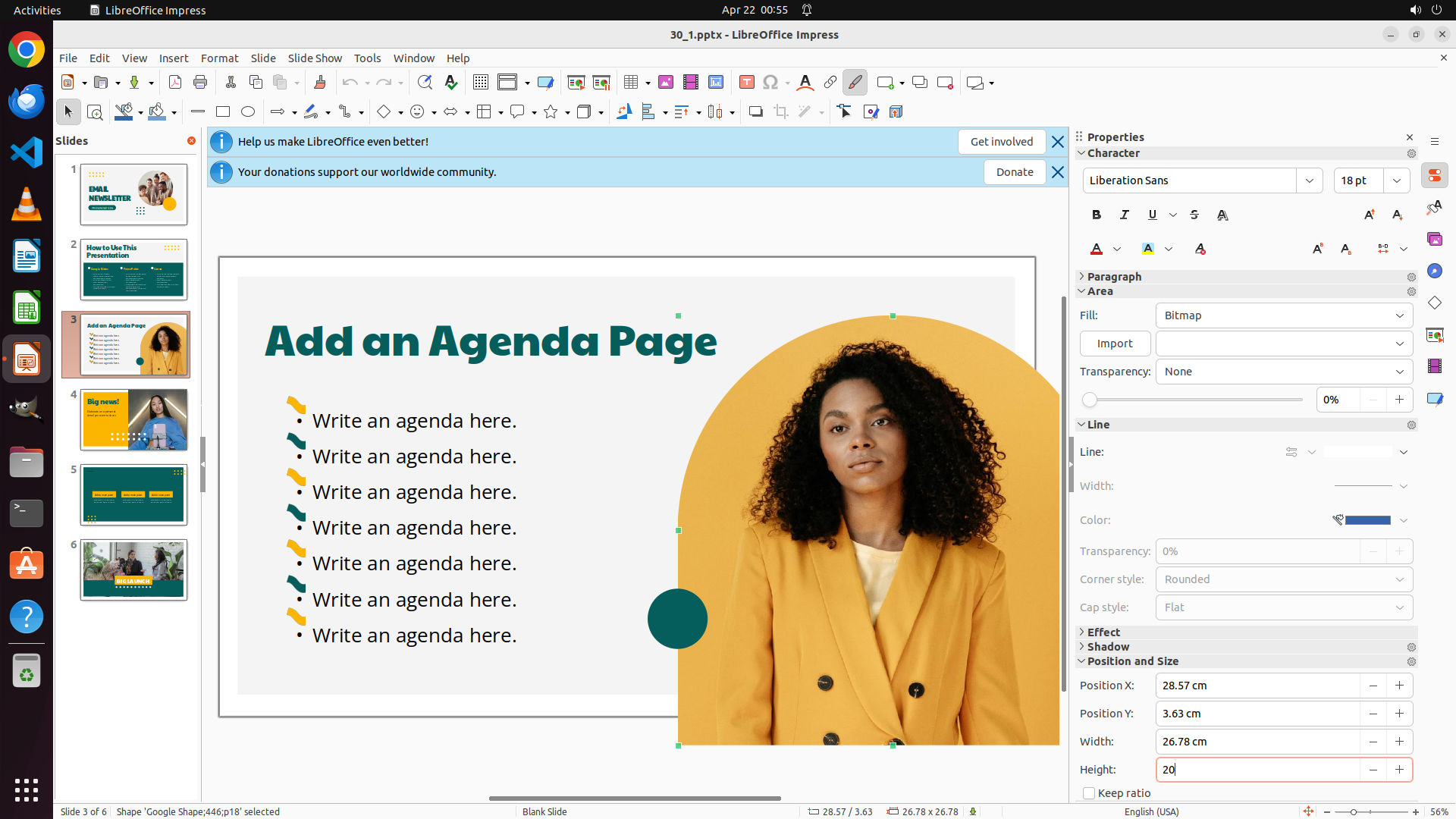Click the Crop Image tool

pos(781,112)
